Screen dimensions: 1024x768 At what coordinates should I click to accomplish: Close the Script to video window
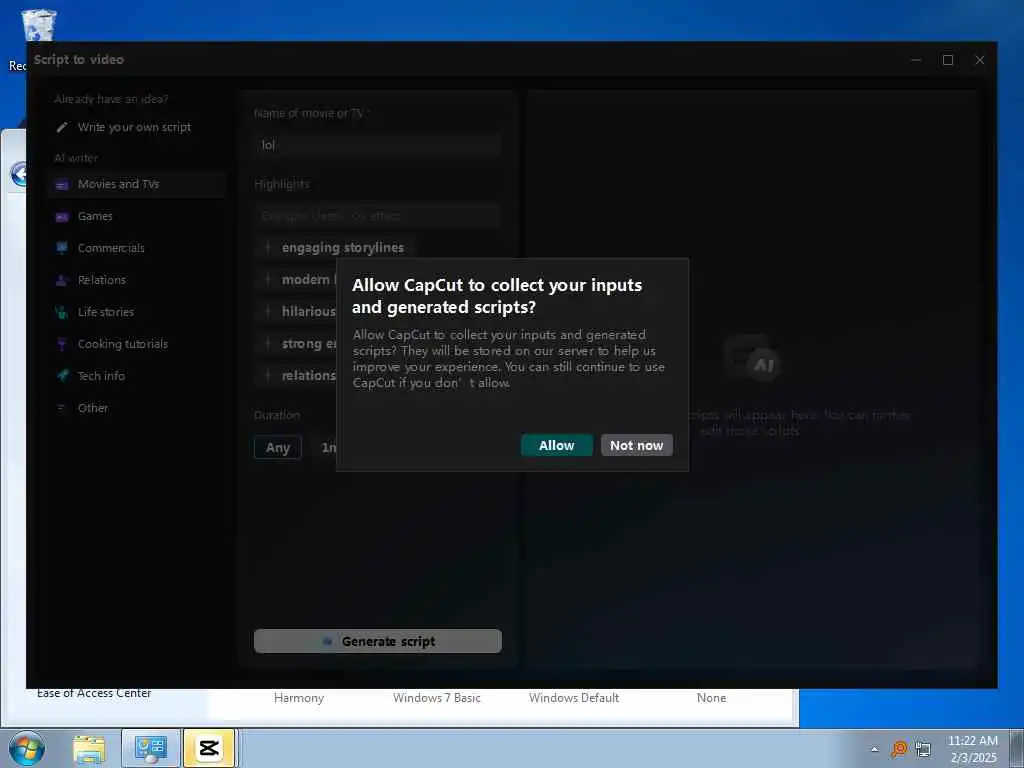tap(980, 60)
